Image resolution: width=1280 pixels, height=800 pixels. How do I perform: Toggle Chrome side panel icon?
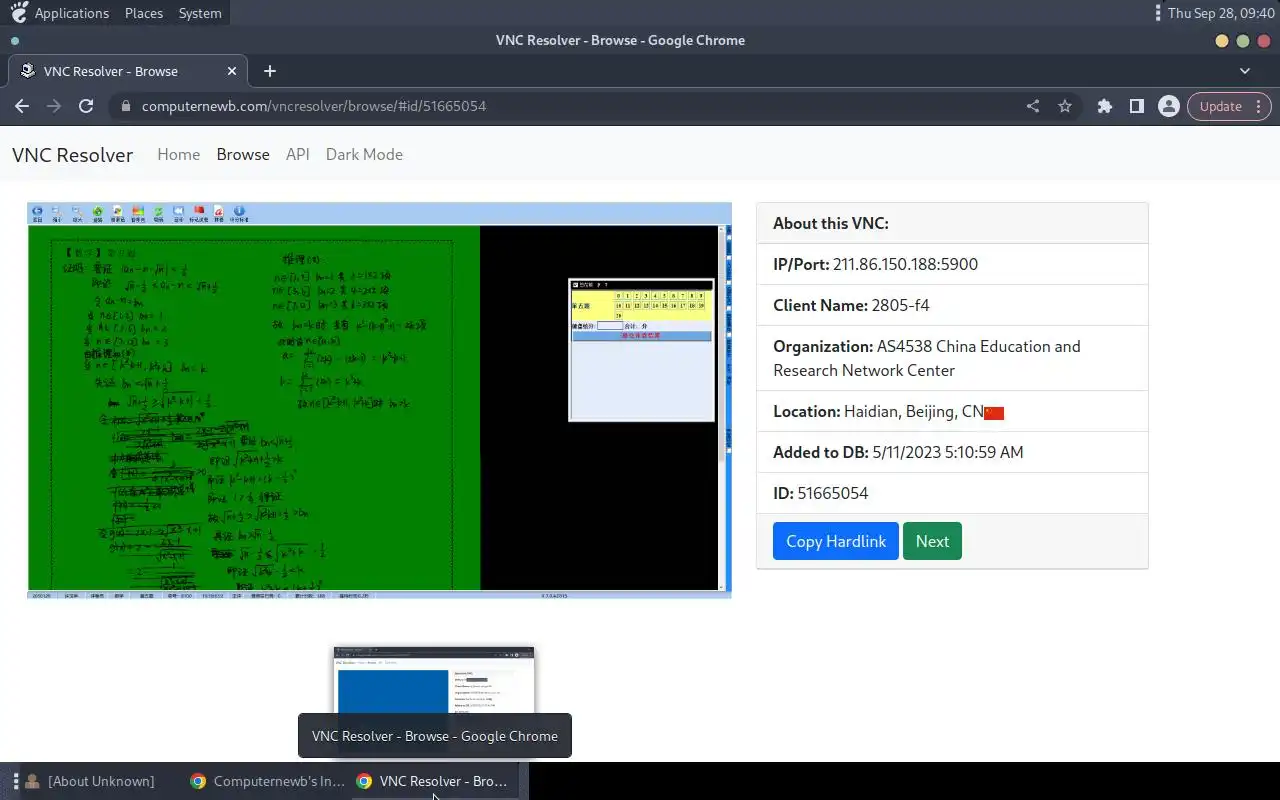point(1137,106)
